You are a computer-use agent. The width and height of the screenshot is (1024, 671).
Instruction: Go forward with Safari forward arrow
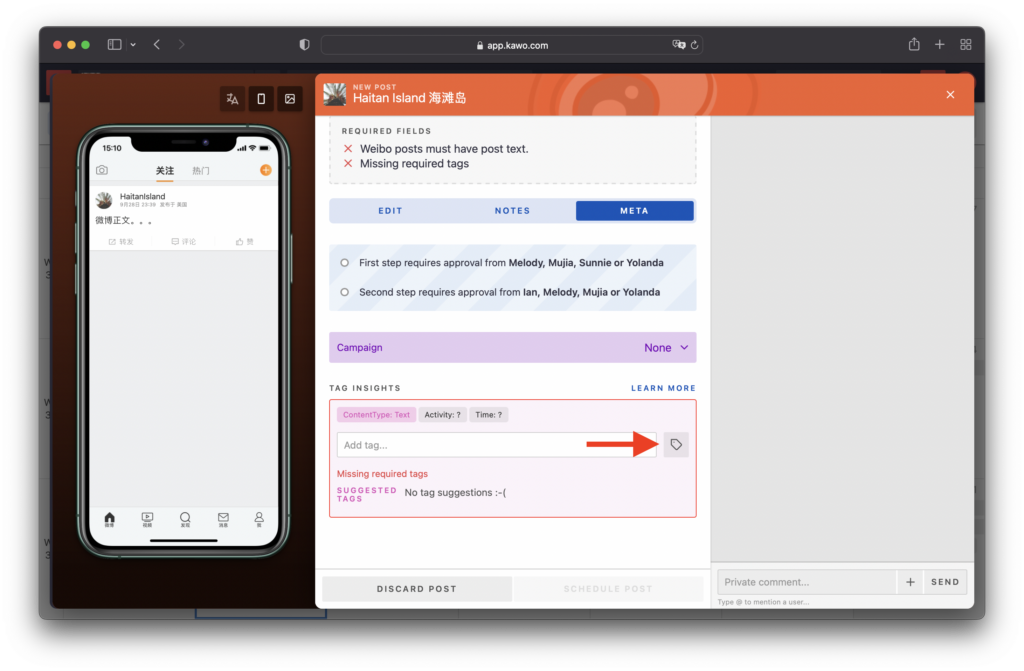(182, 44)
